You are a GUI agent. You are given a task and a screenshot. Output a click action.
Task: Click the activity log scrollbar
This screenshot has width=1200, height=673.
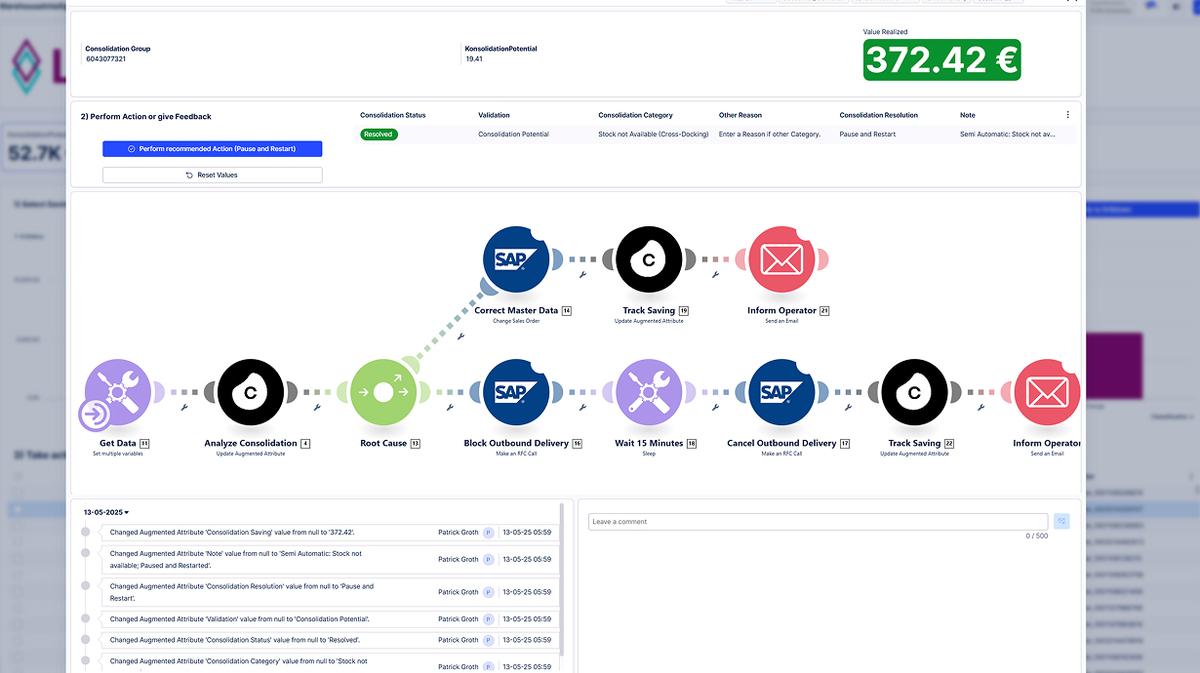pyautogui.click(x=561, y=580)
